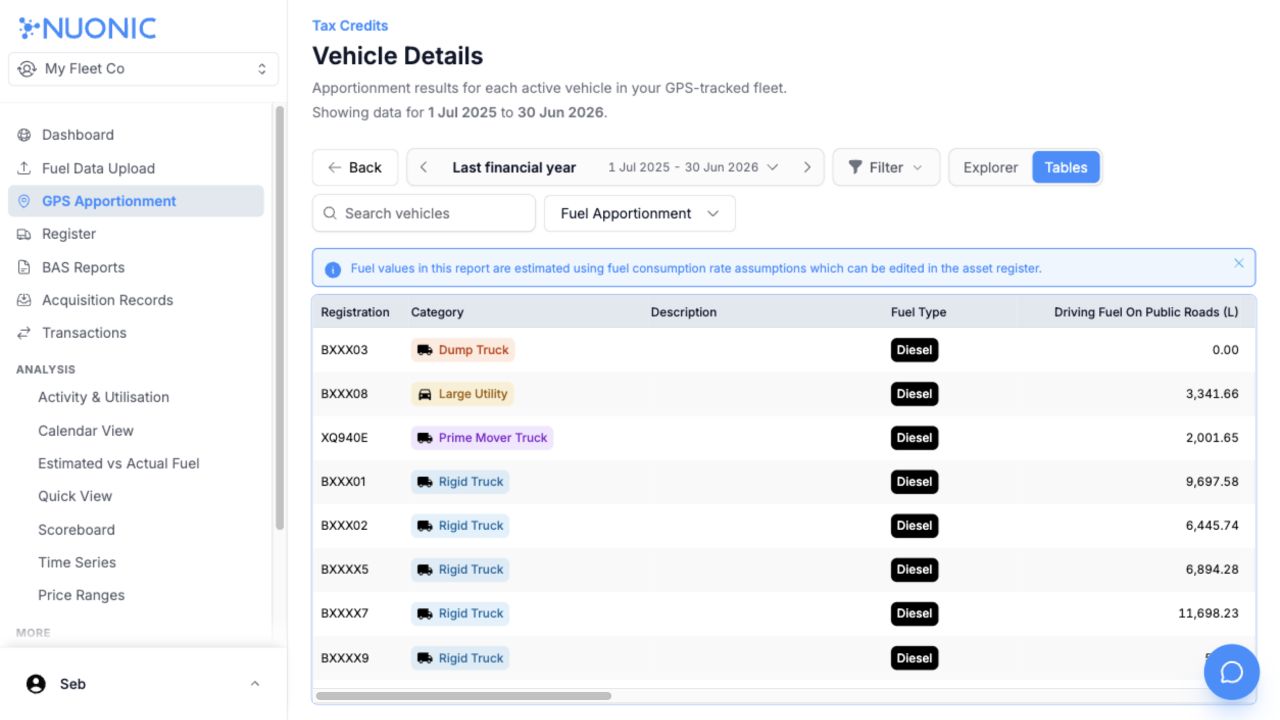The height and width of the screenshot is (720, 1280).
Task: Click the Nuonic logo
Action: (87, 27)
